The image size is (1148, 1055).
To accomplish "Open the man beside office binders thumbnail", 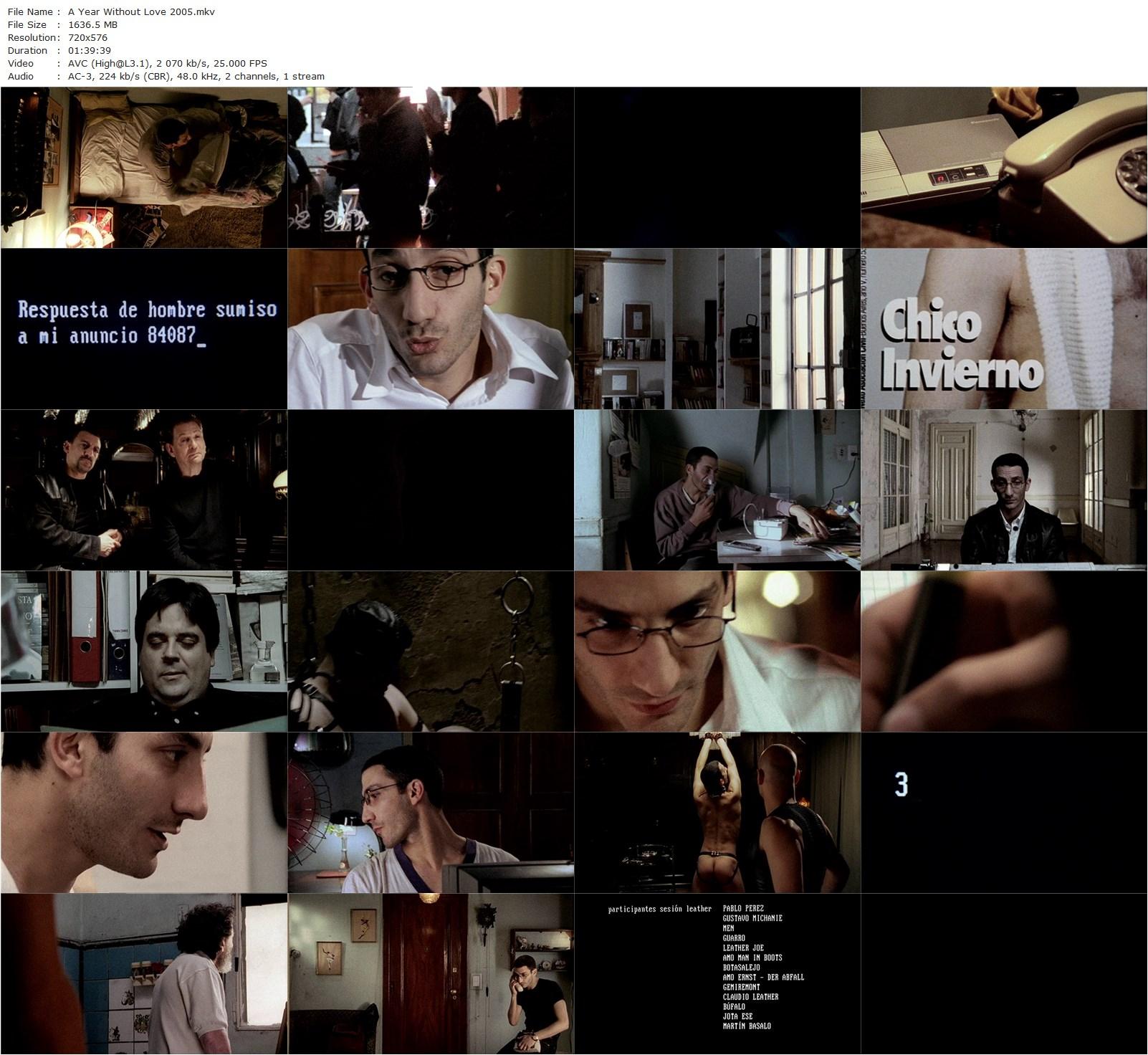I will pyautogui.click(x=144, y=651).
